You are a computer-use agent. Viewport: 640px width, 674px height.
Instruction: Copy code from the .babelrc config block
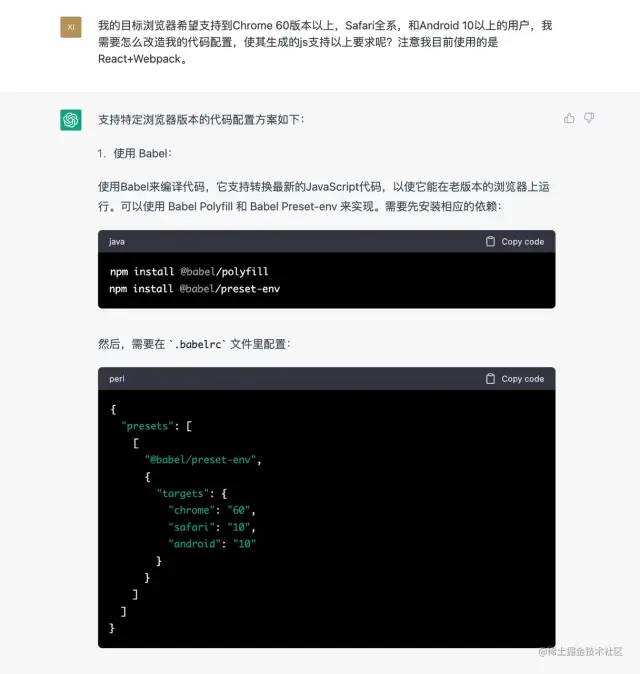(515, 379)
